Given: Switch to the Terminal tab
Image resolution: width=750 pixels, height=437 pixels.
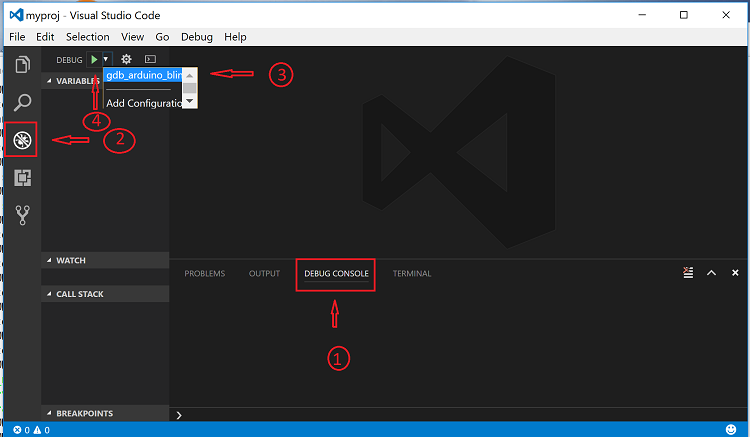Looking at the screenshot, I should [411, 273].
